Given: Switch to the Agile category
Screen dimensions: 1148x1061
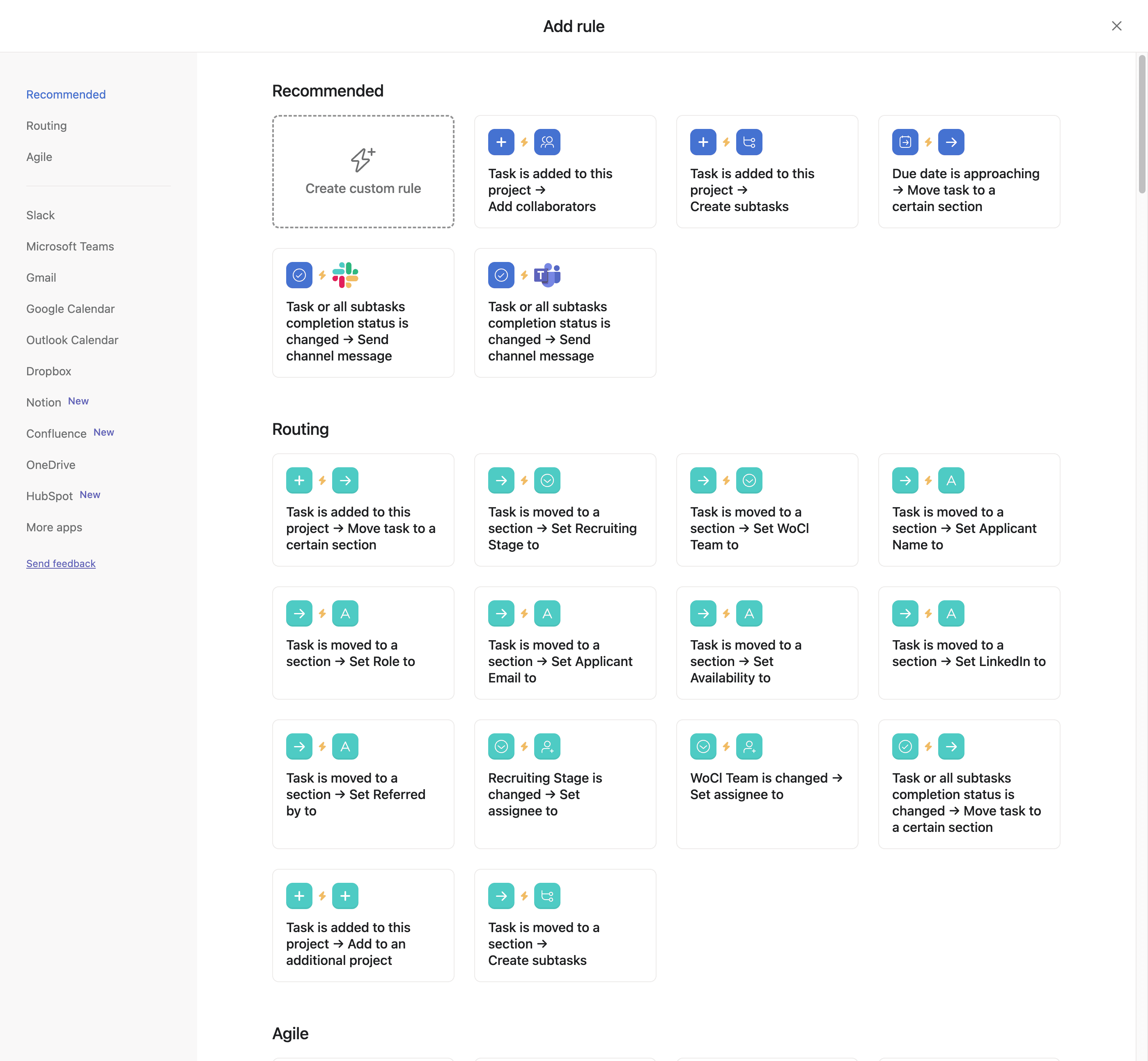Looking at the screenshot, I should [39, 157].
